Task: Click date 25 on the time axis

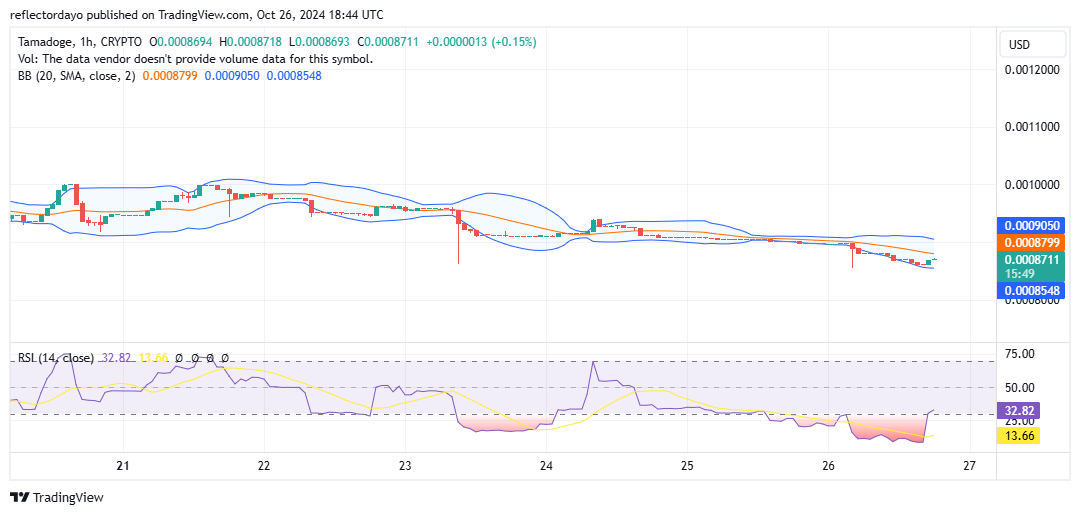Action: click(x=688, y=466)
